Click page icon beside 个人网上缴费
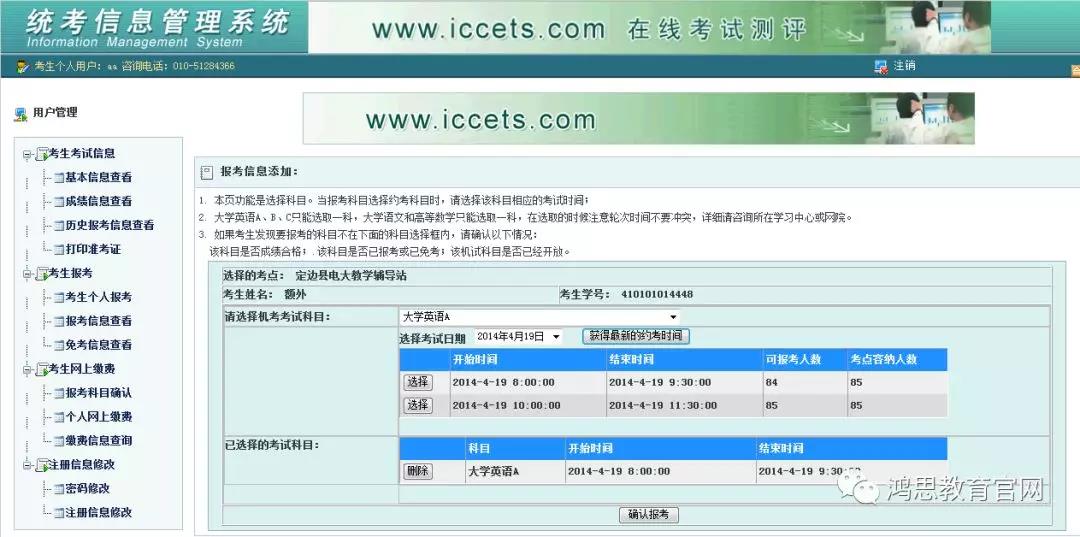The width and height of the screenshot is (1080, 537). coord(59,418)
